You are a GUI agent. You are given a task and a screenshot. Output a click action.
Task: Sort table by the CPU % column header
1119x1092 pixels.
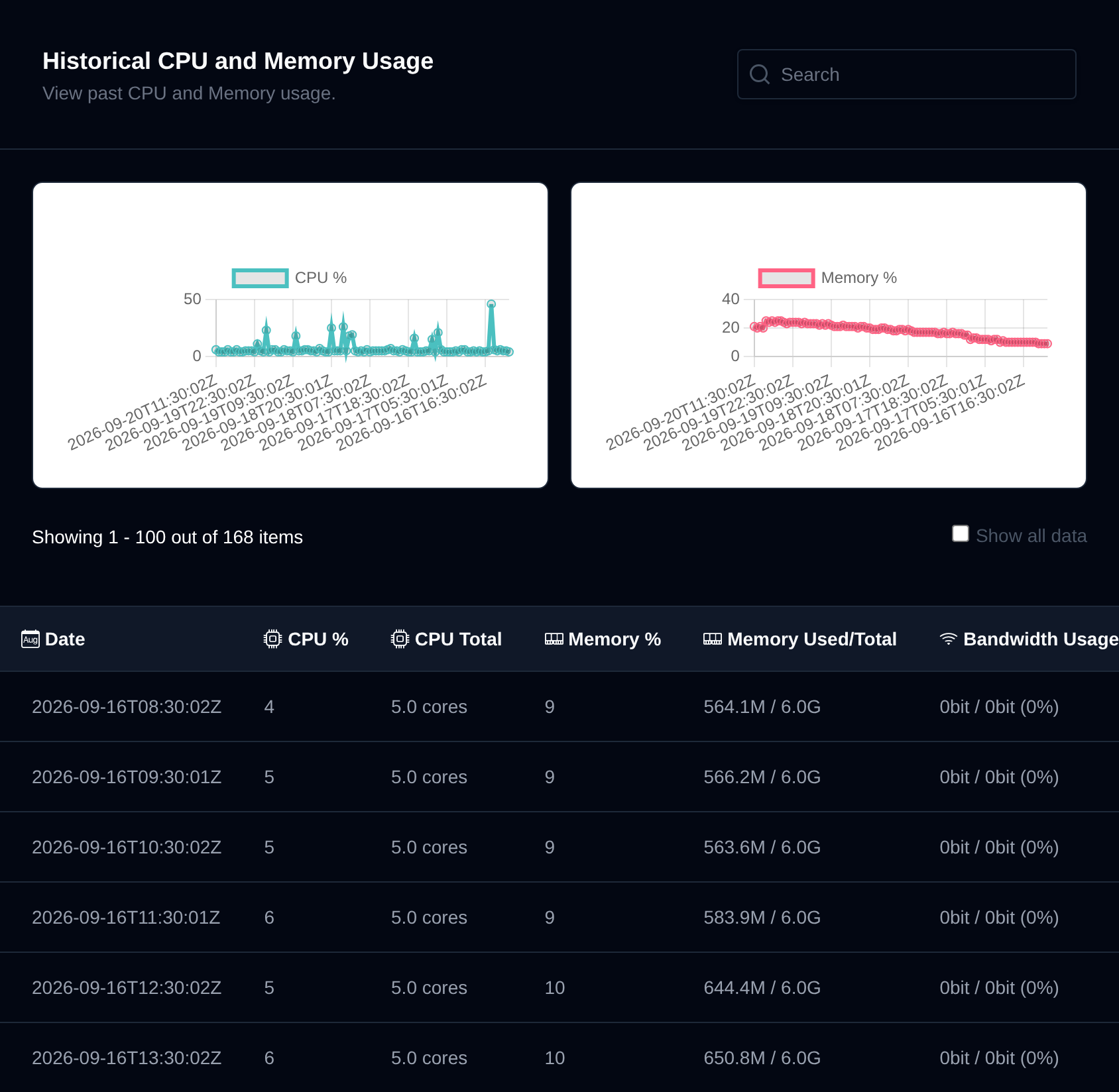click(x=318, y=639)
